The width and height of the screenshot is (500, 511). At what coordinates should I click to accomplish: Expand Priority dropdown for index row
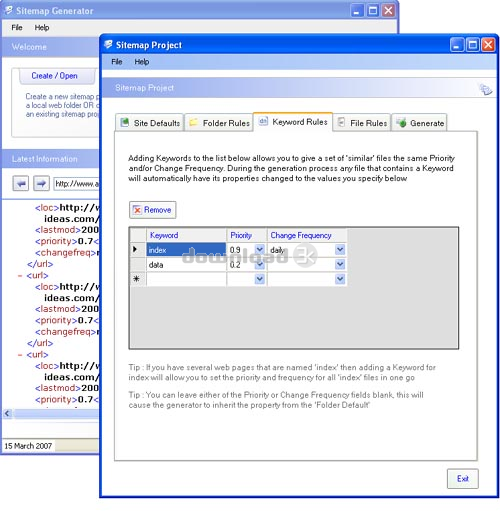(x=260, y=249)
